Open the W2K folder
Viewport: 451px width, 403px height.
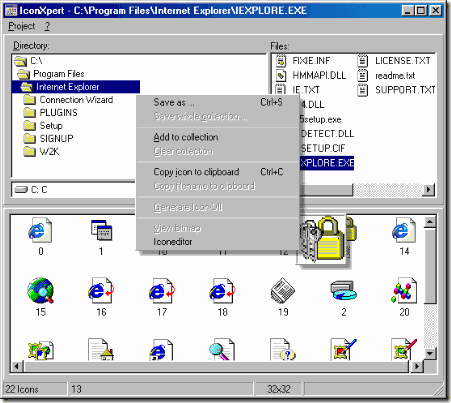(41, 152)
